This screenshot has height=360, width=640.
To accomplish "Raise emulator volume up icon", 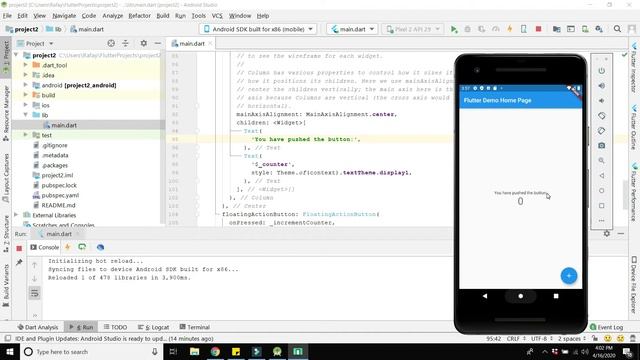I will pos(602,86).
